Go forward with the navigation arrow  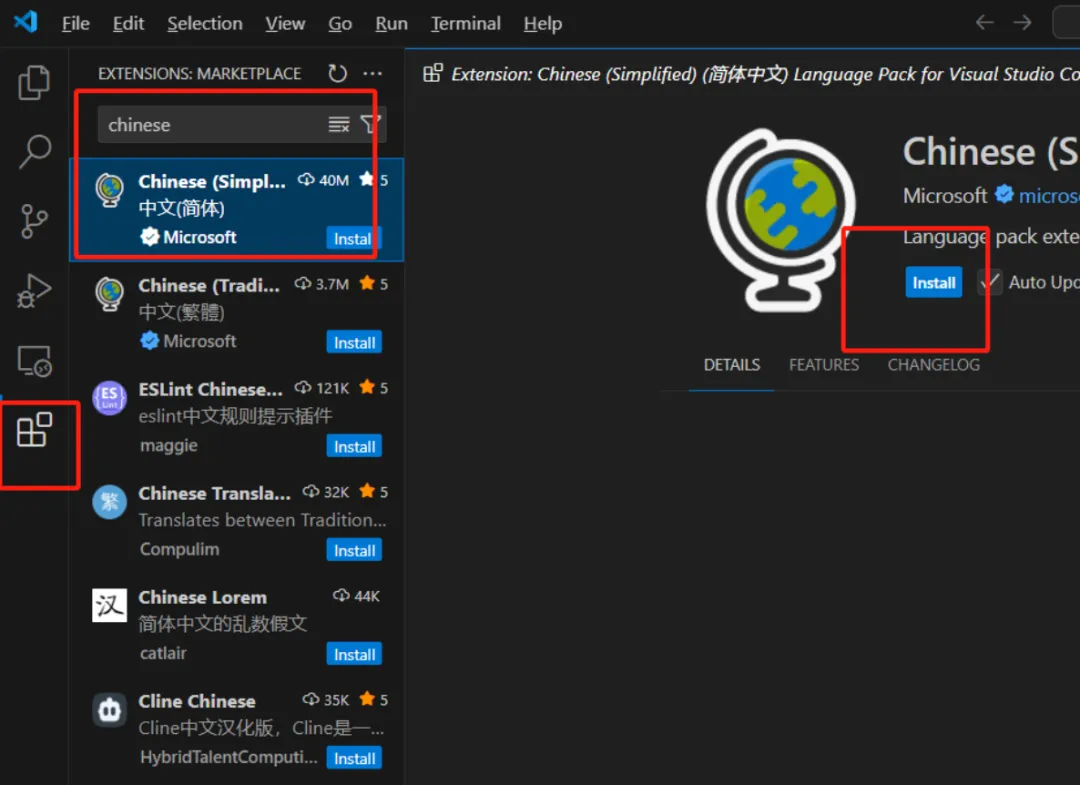point(1022,23)
